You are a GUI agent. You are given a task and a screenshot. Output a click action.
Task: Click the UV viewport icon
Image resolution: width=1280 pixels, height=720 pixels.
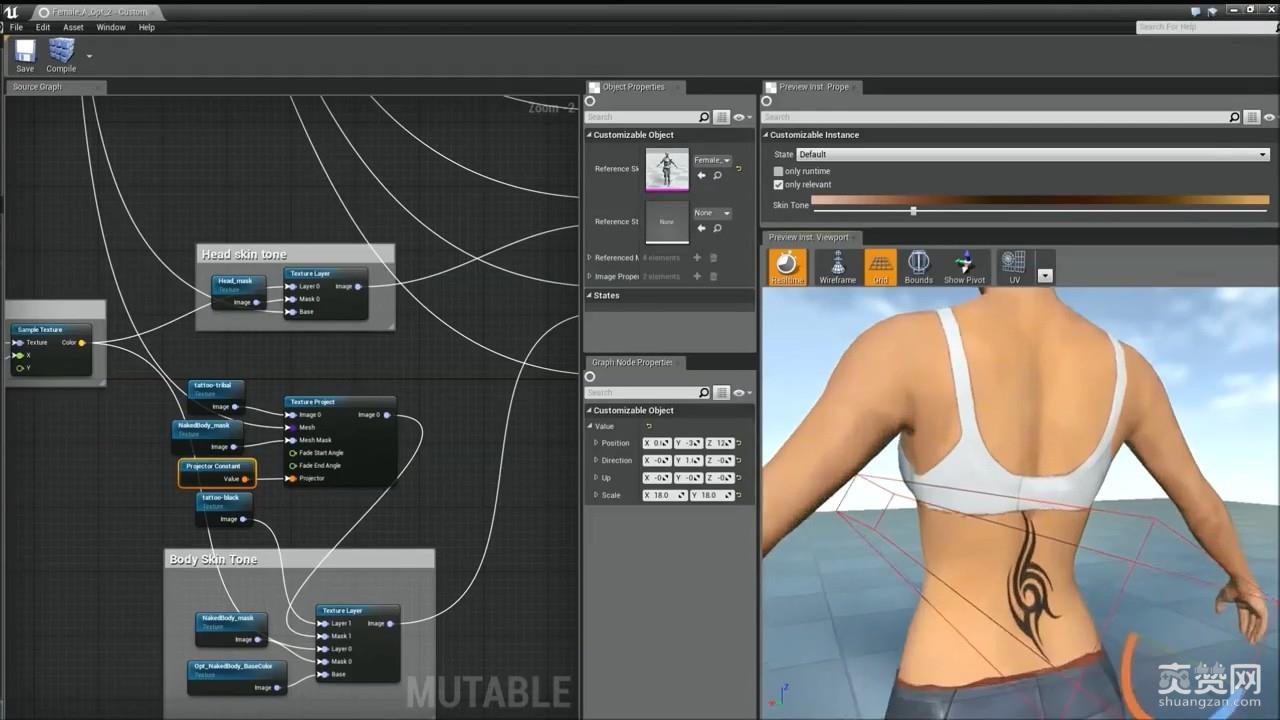click(1014, 266)
